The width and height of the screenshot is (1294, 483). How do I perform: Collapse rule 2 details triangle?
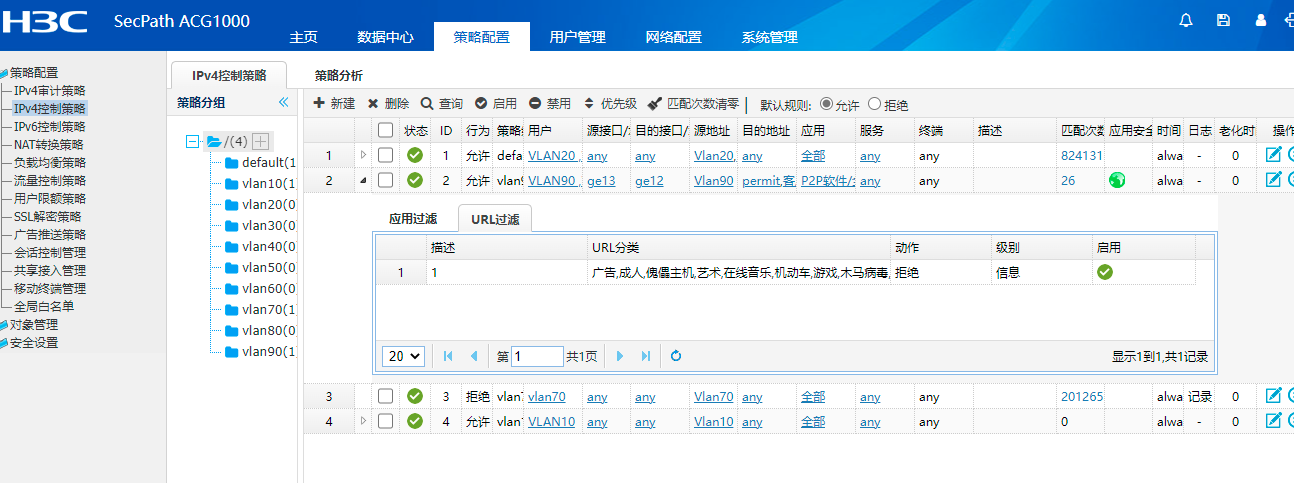tap(363, 180)
